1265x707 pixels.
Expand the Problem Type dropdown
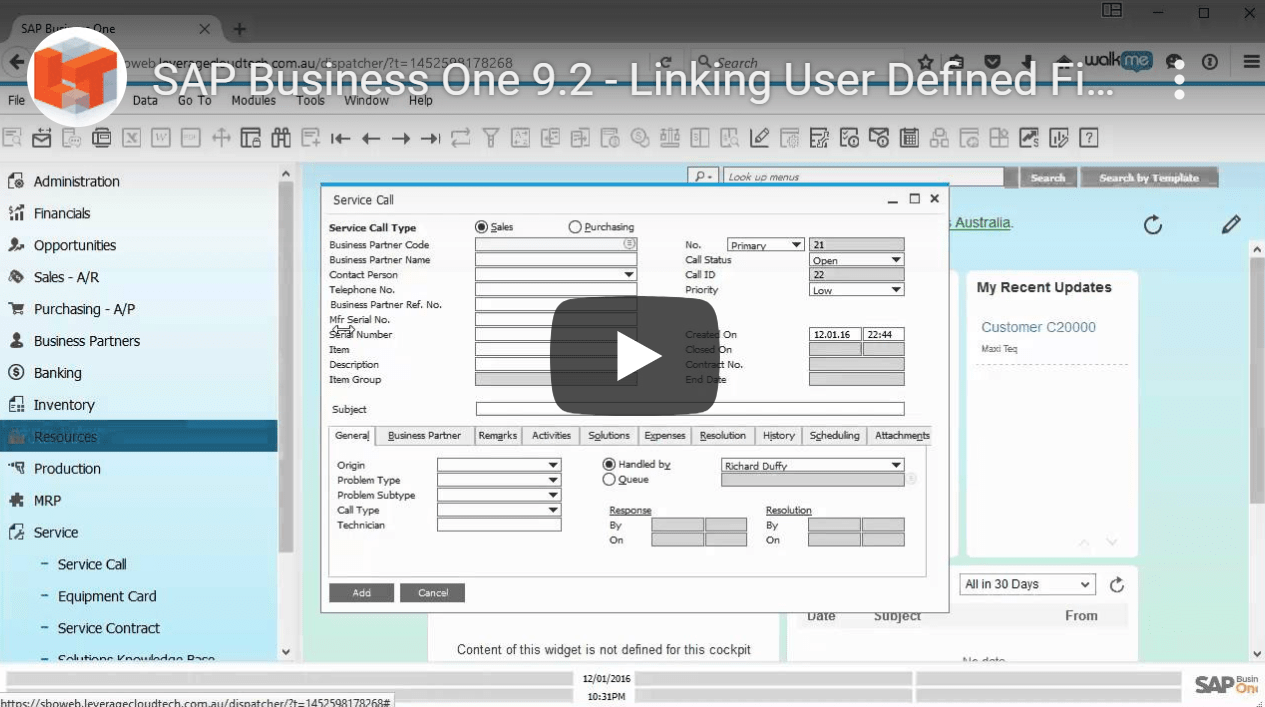pyautogui.click(x=553, y=480)
